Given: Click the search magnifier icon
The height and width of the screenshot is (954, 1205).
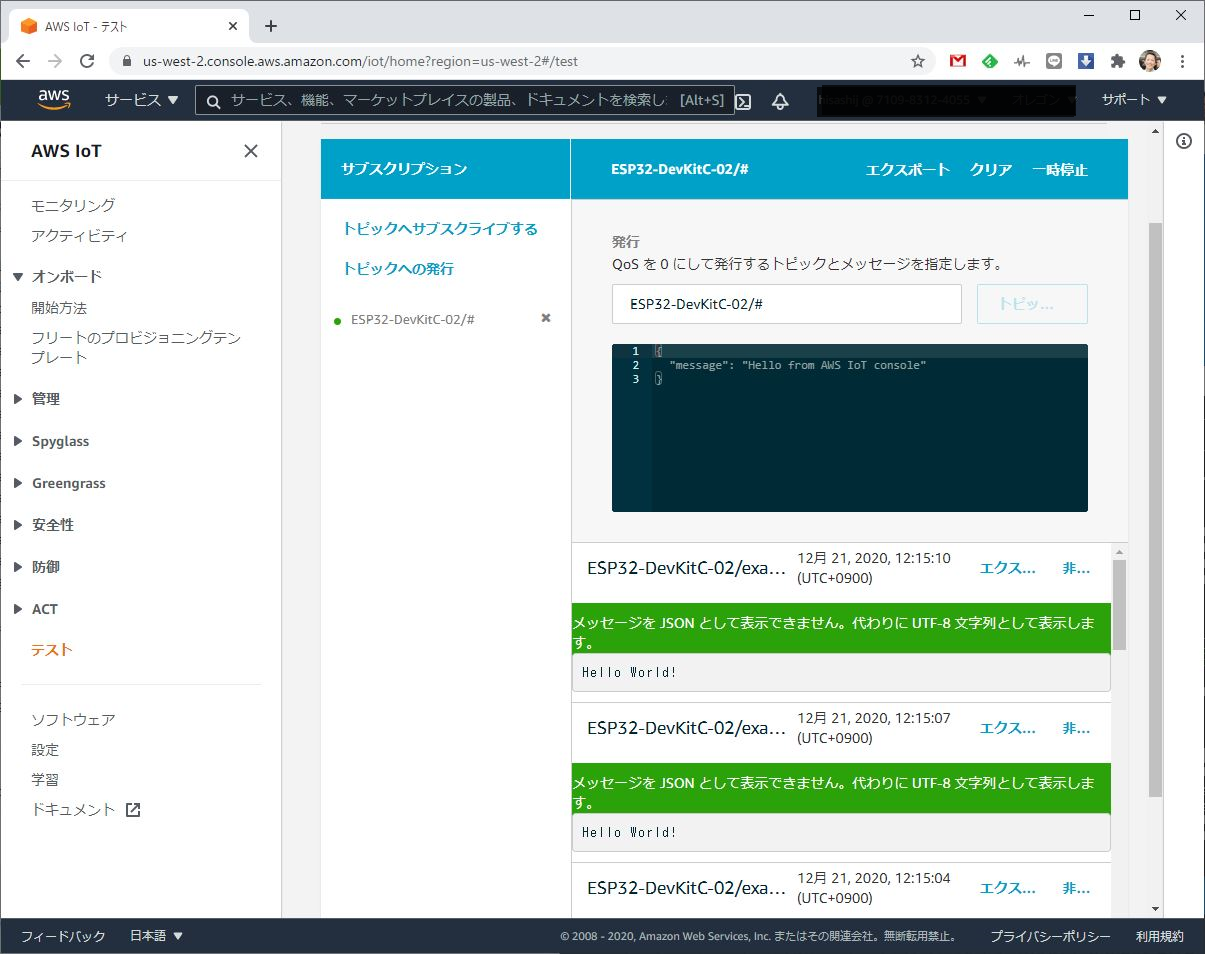Looking at the screenshot, I should tap(213, 101).
